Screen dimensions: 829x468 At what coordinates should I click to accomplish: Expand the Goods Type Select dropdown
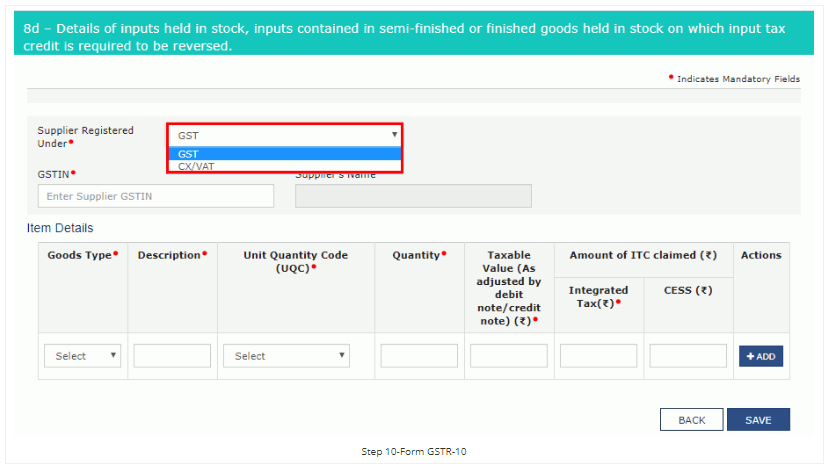(82, 356)
